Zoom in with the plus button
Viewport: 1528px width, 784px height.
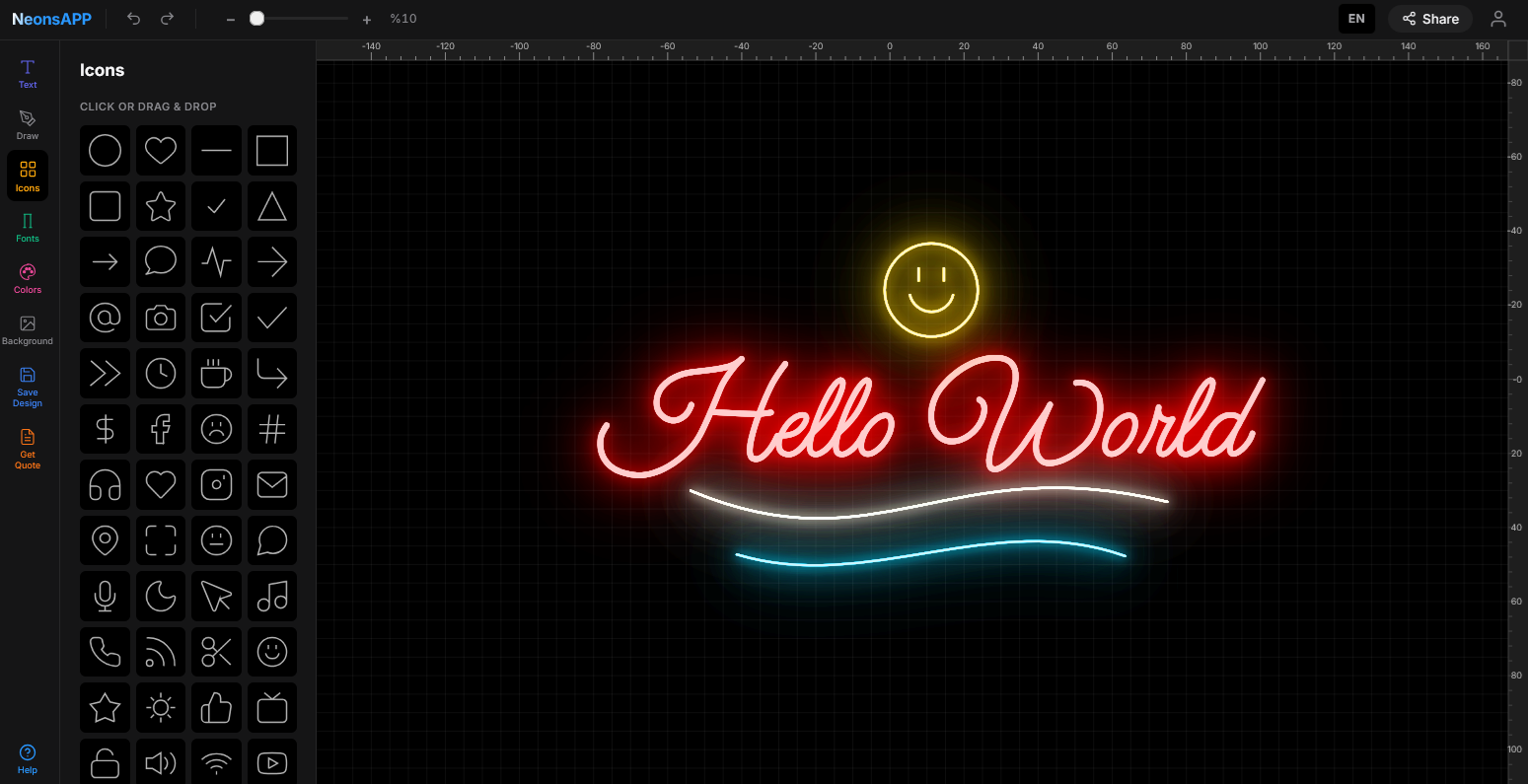click(366, 18)
